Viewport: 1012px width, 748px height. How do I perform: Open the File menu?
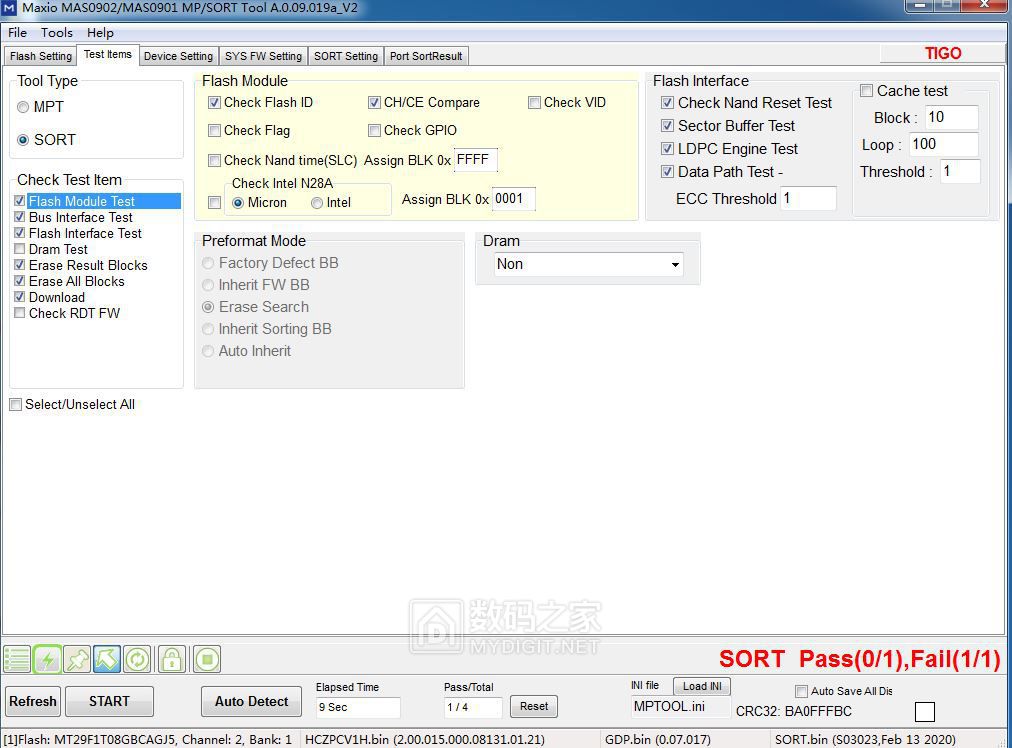coord(17,32)
